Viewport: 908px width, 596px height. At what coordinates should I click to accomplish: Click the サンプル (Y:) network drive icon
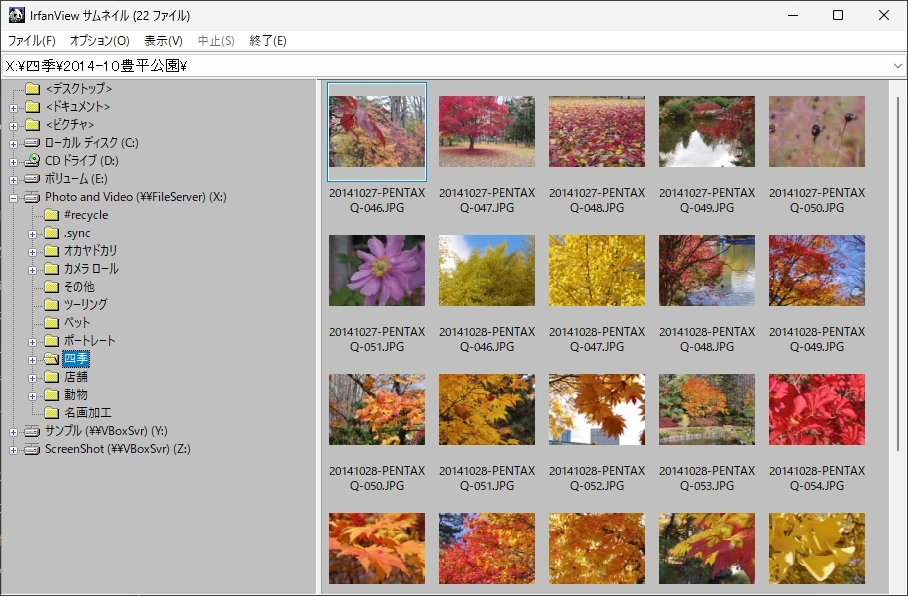(x=32, y=432)
